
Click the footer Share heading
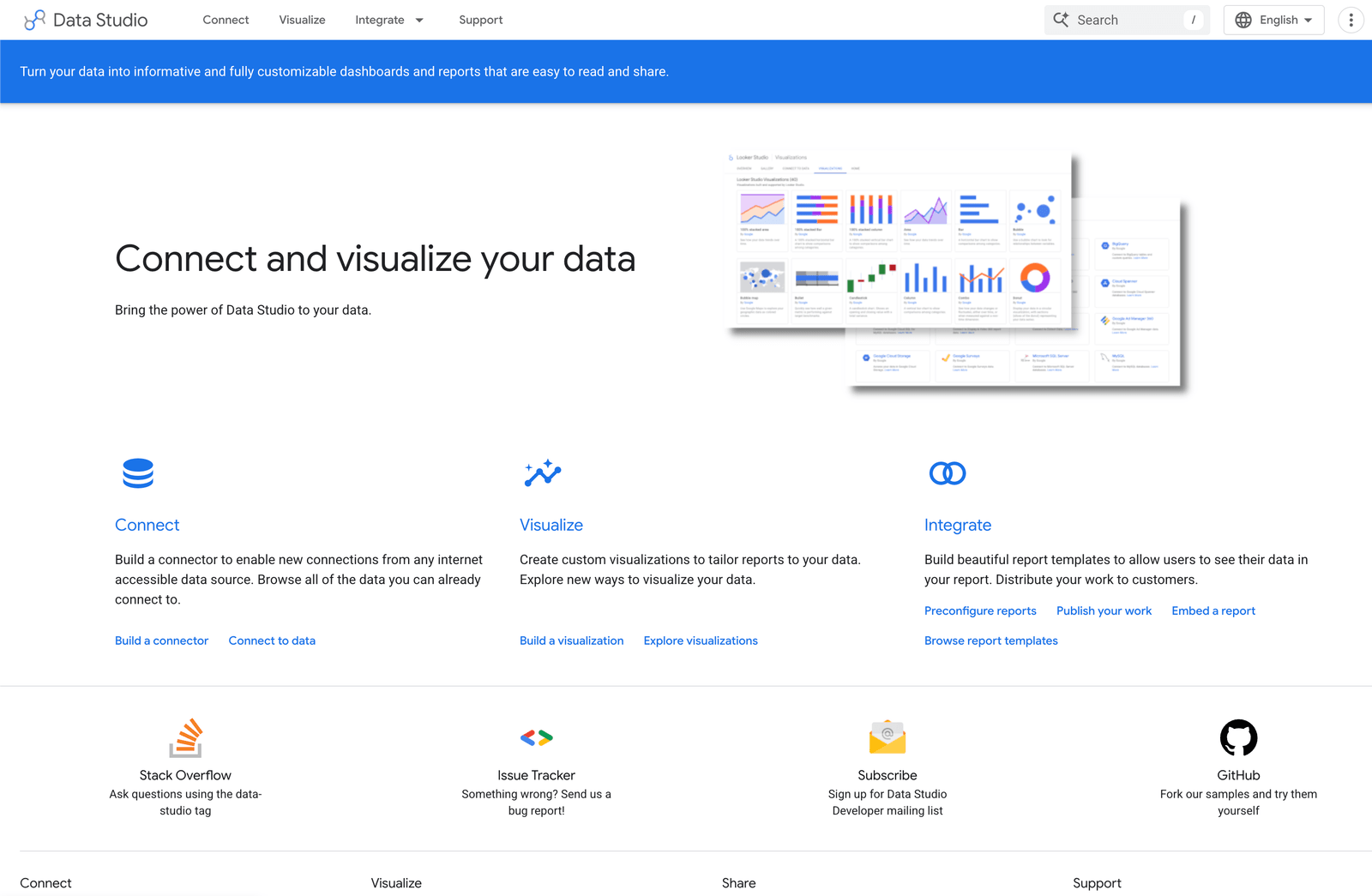pos(739,883)
